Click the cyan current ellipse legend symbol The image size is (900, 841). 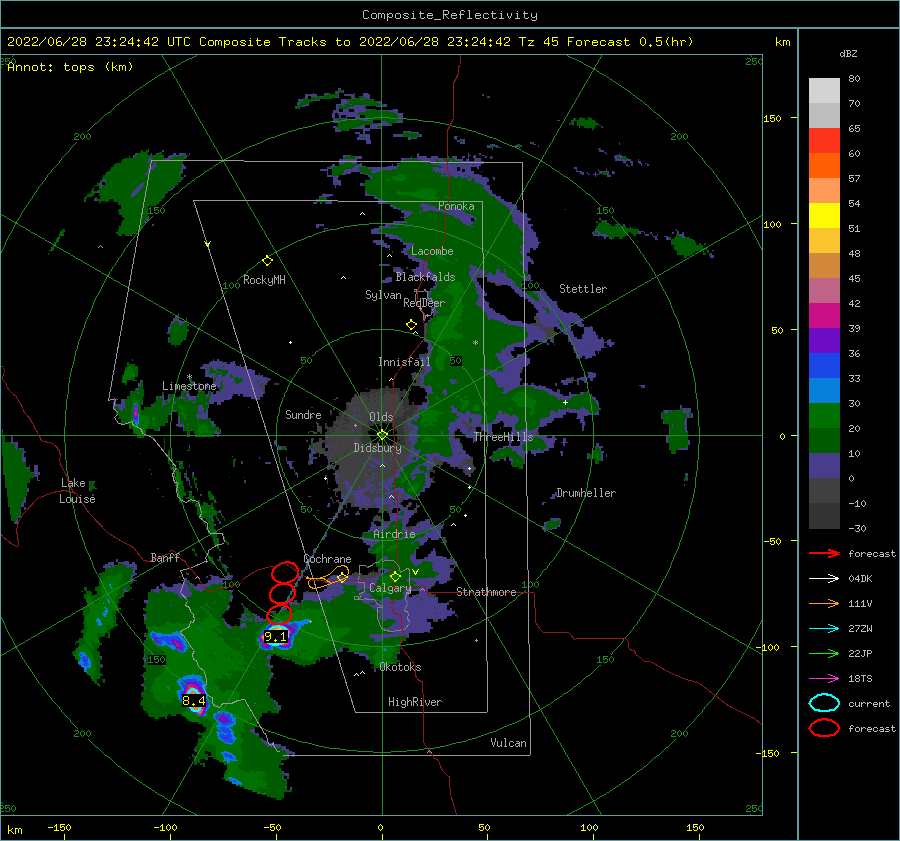(x=824, y=703)
